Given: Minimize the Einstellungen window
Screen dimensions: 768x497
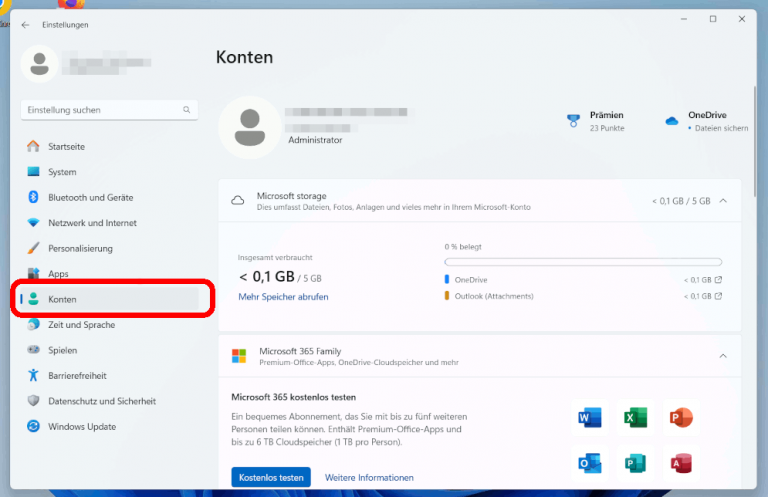Looking at the screenshot, I should coord(684,19).
